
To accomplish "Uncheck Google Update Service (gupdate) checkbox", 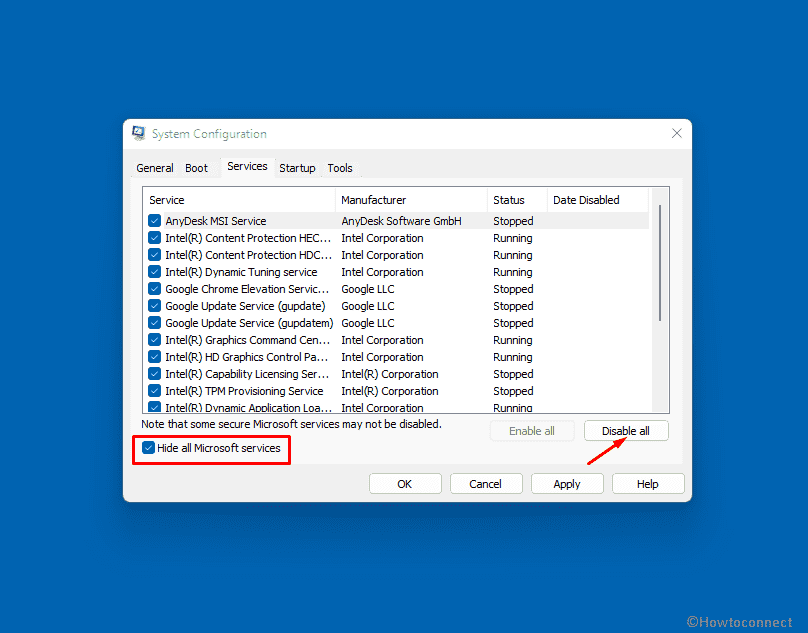I will click(154, 306).
